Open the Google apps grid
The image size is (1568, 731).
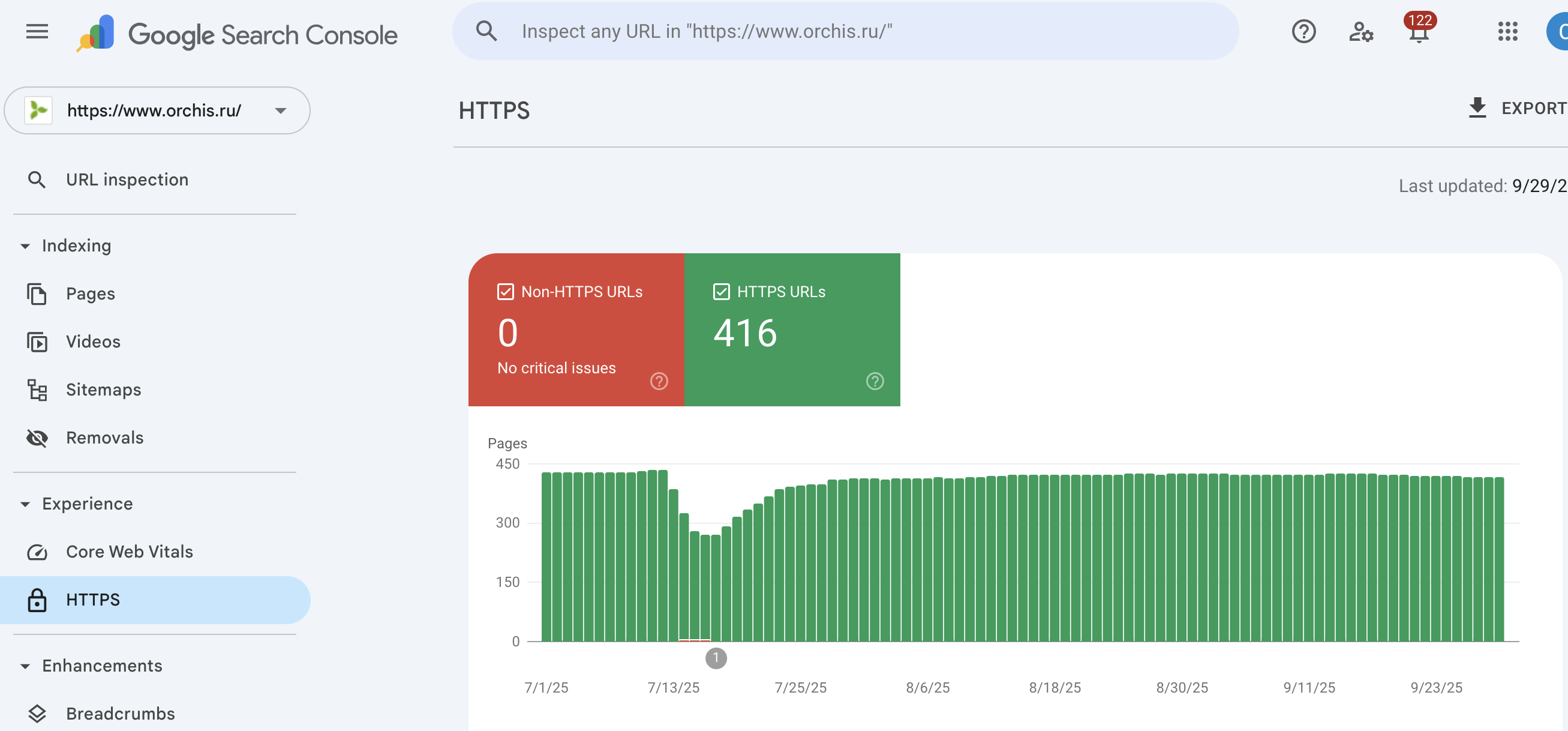click(1507, 32)
